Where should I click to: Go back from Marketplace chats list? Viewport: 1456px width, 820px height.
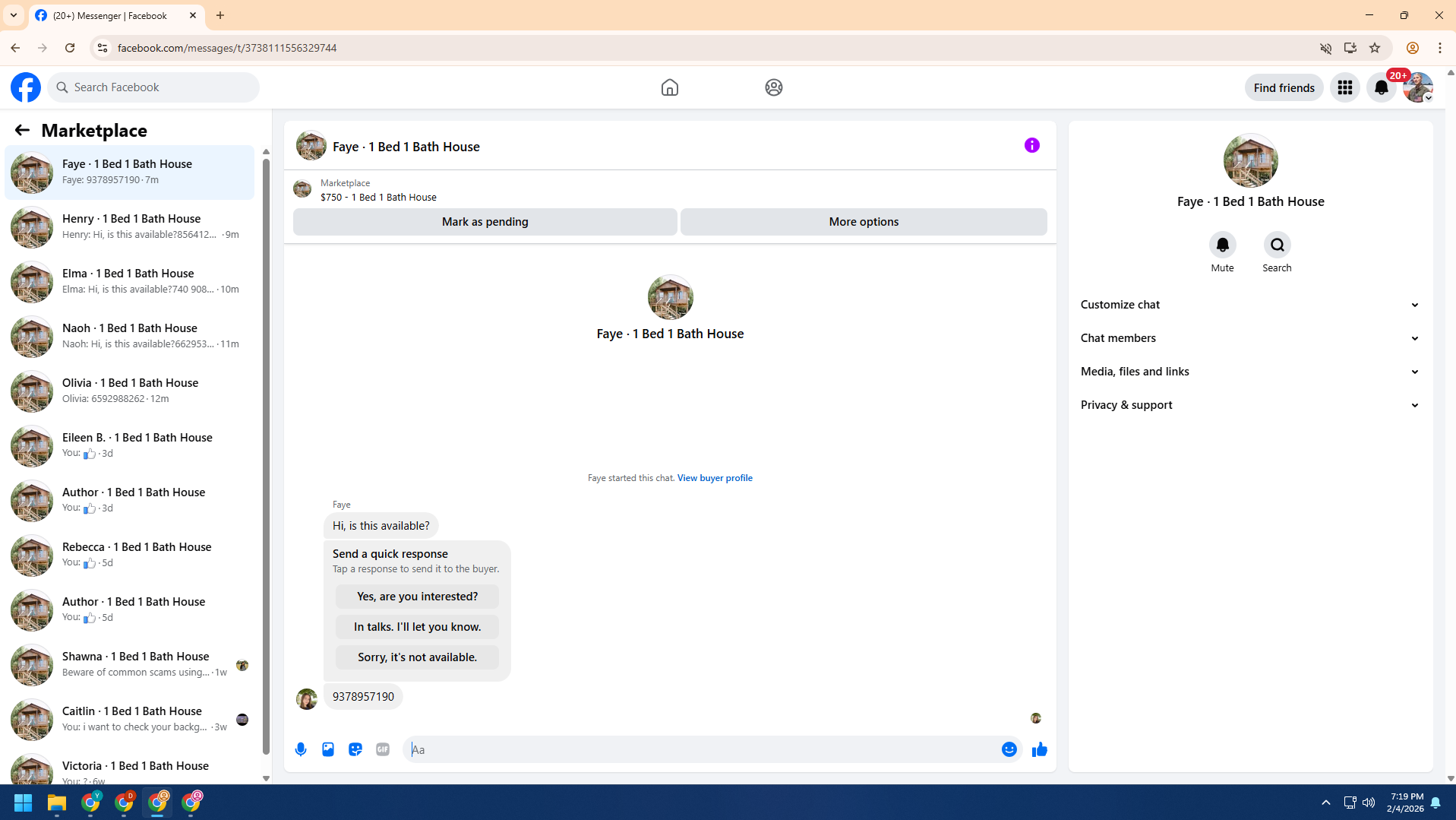pyautogui.click(x=22, y=130)
